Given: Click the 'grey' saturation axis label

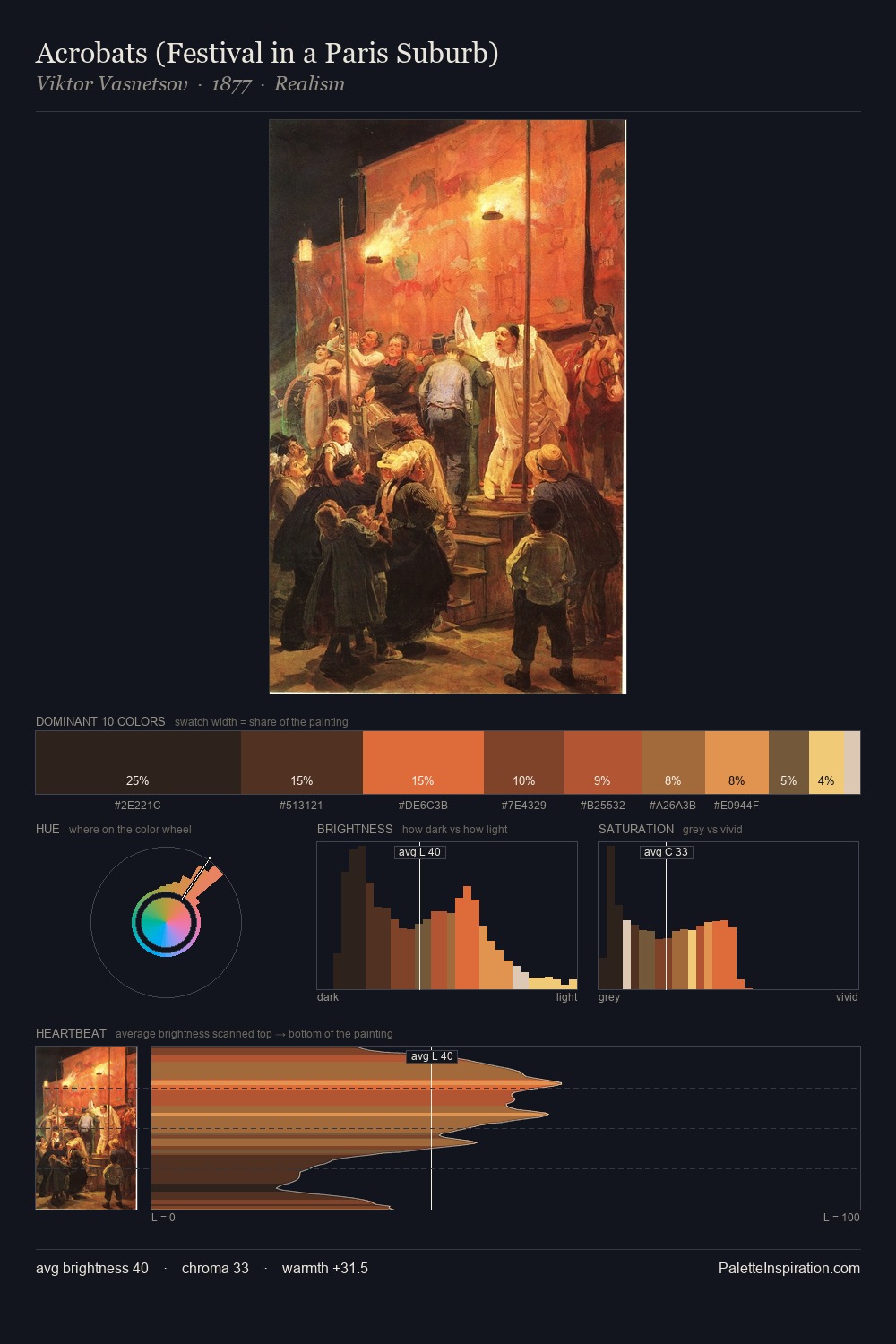Looking at the screenshot, I should (x=609, y=997).
